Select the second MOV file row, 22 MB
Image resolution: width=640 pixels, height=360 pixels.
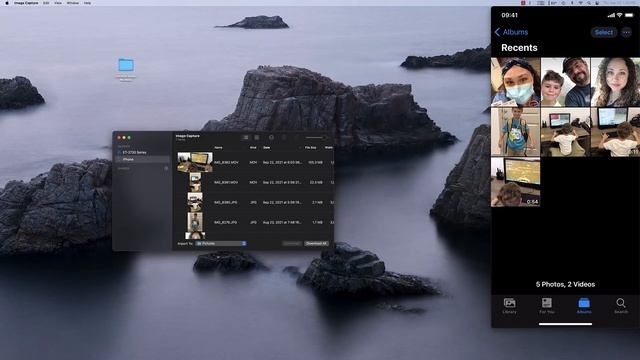(x=253, y=182)
